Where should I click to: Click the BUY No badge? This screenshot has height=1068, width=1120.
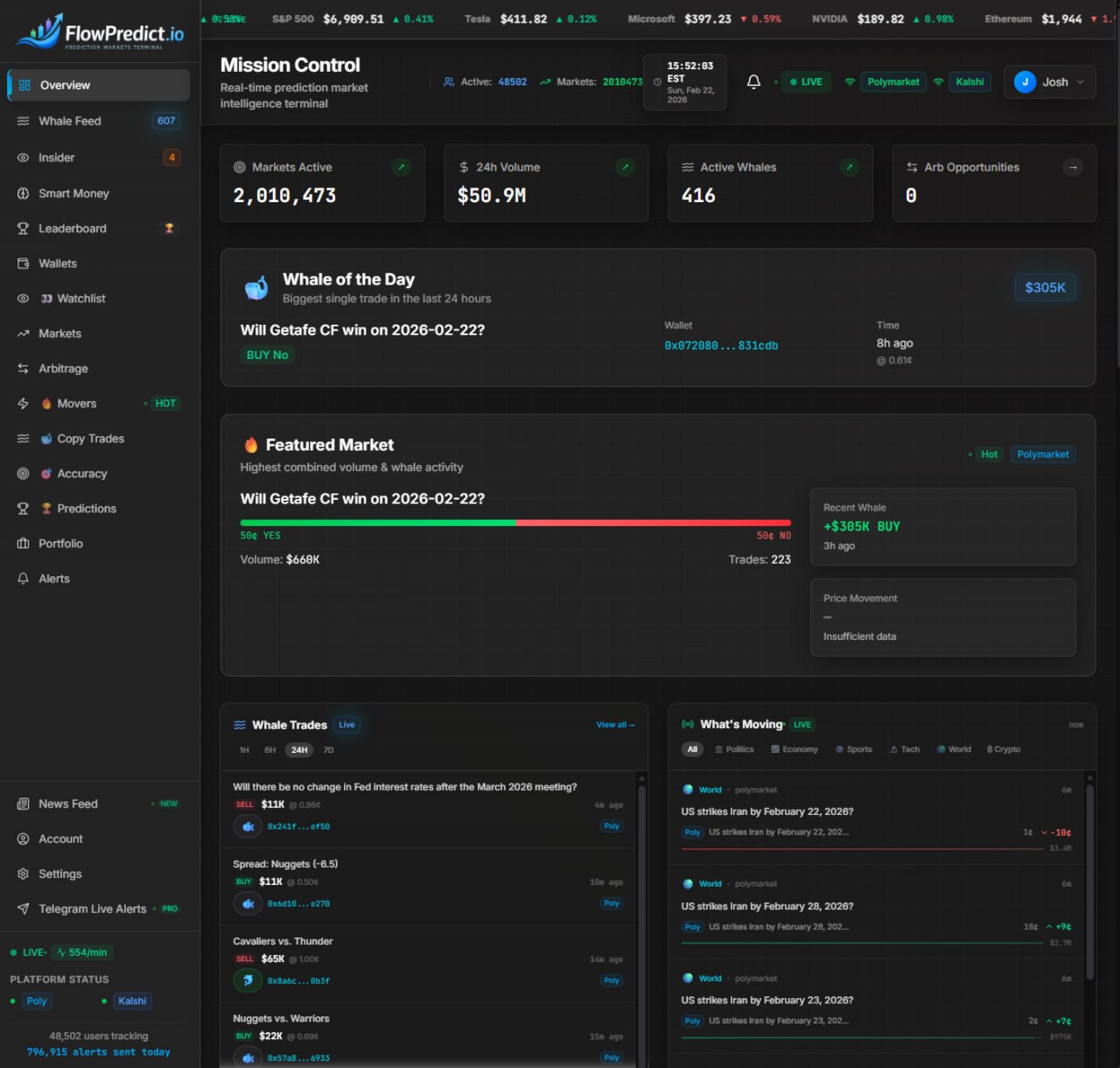[x=267, y=355]
